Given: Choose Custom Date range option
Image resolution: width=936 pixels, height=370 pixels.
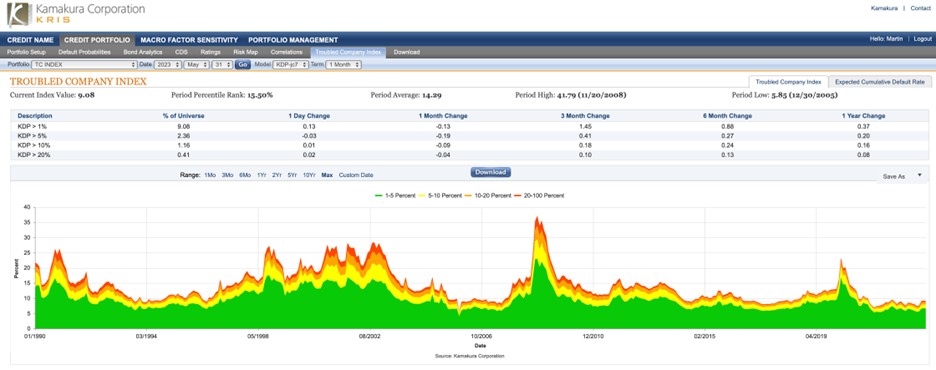Looking at the screenshot, I should (x=356, y=175).
